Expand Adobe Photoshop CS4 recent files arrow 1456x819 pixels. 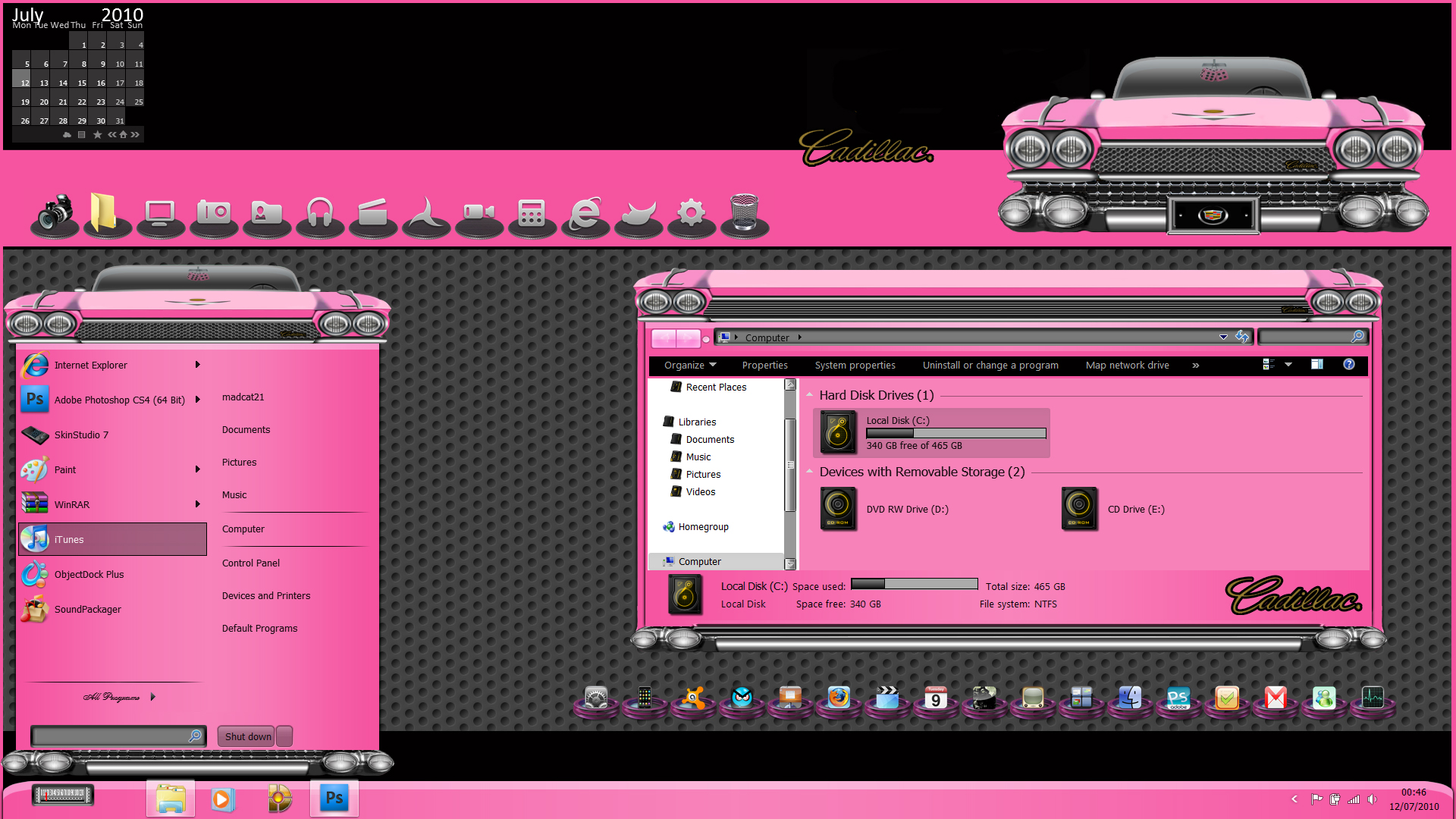point(197,400)
